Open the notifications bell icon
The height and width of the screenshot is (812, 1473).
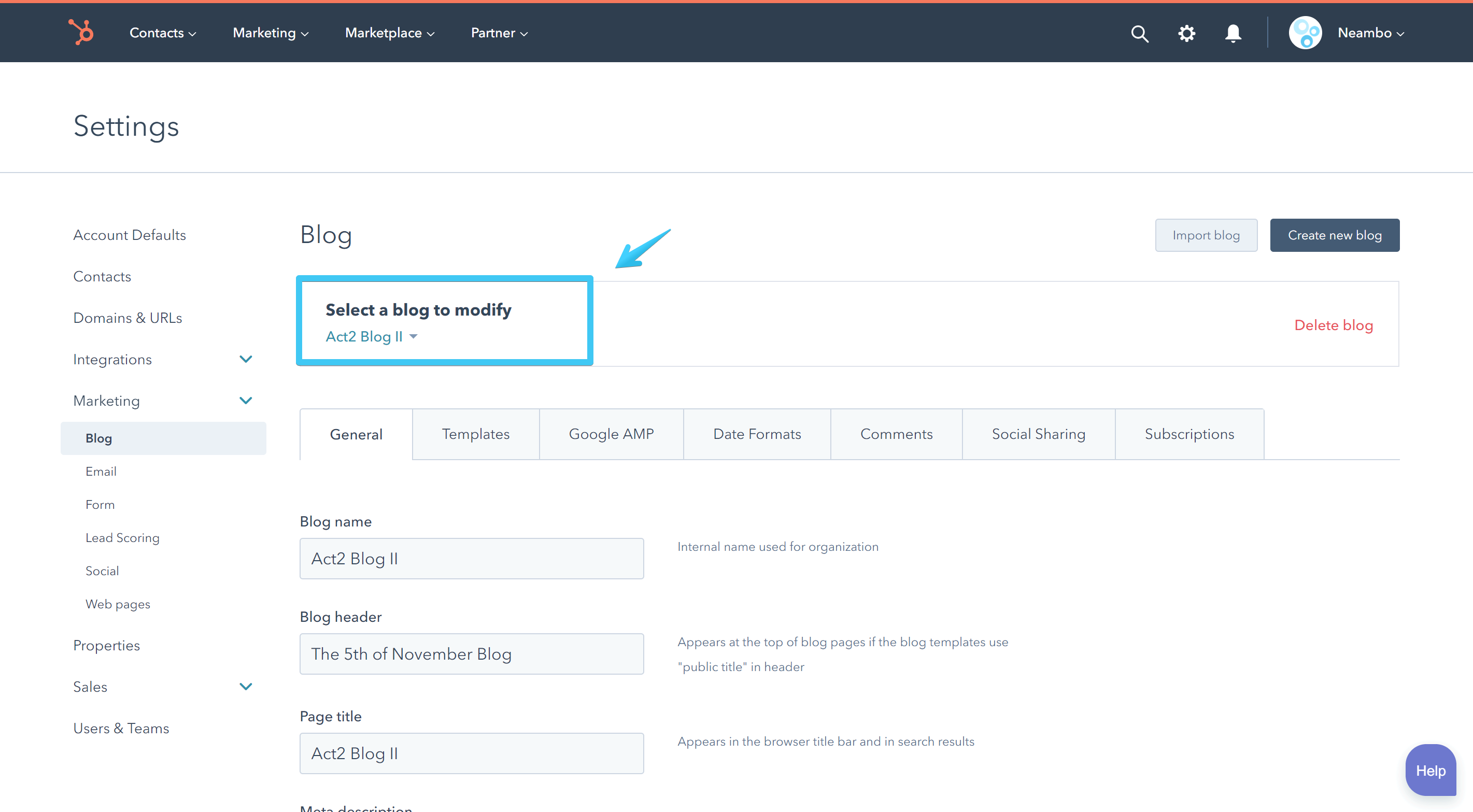click(x=1233, y=33)
